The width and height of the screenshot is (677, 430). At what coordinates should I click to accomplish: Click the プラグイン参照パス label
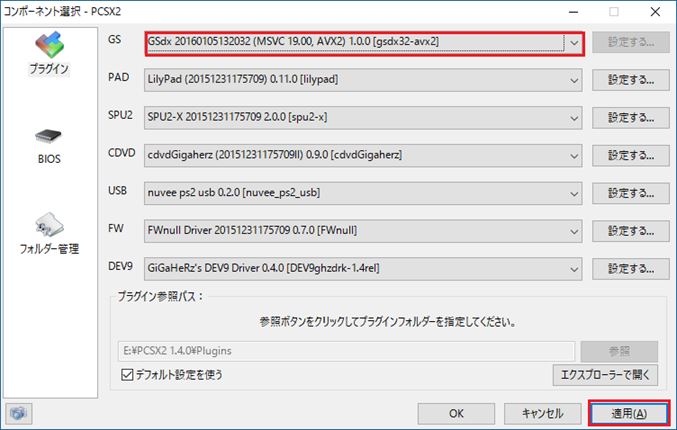coord(160,297)
